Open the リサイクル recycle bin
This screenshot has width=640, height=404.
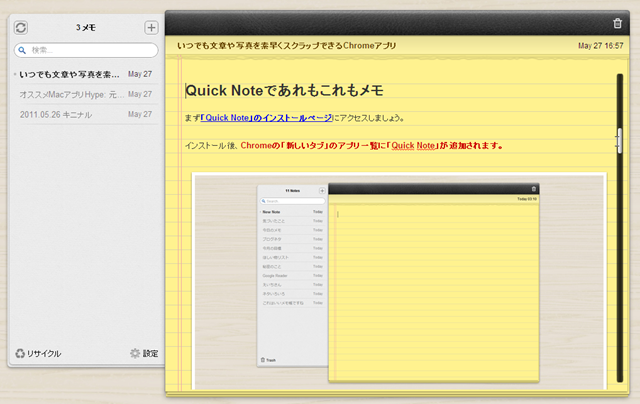38,353
